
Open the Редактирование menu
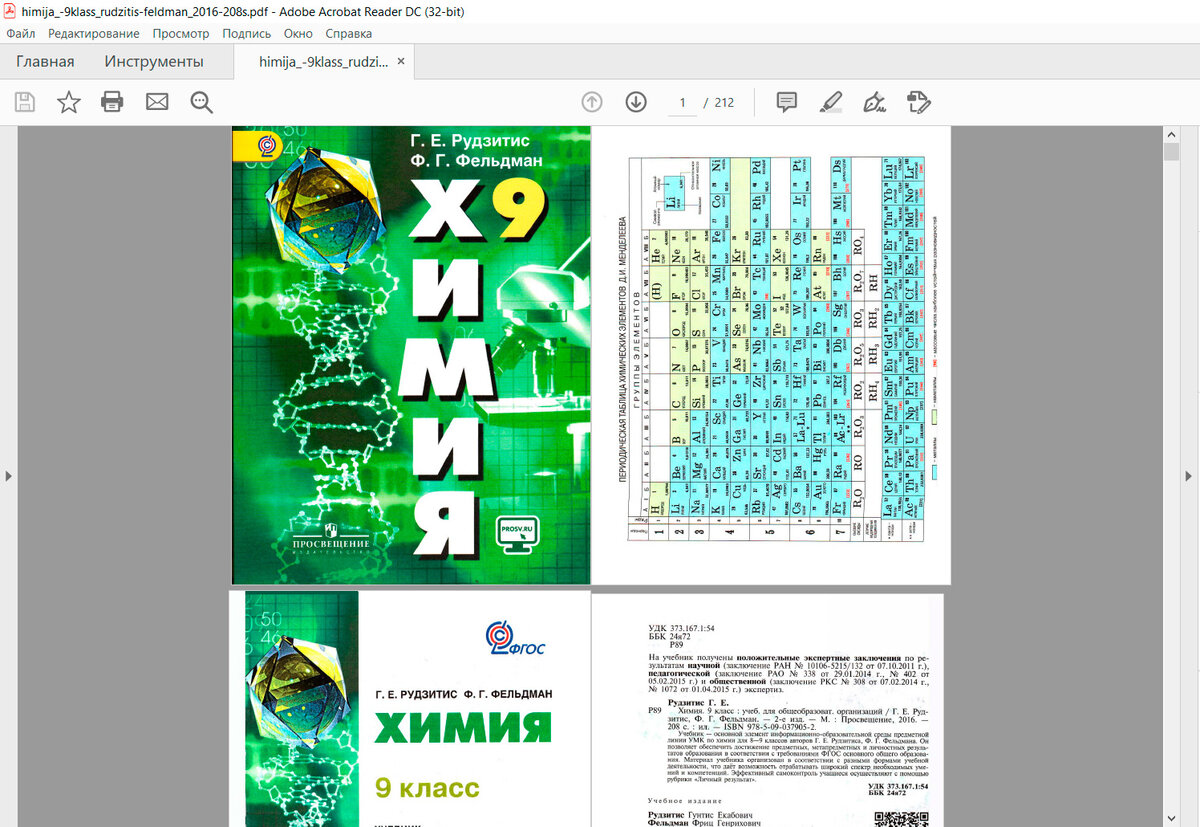pyautogui.click(x=94, y=33)
